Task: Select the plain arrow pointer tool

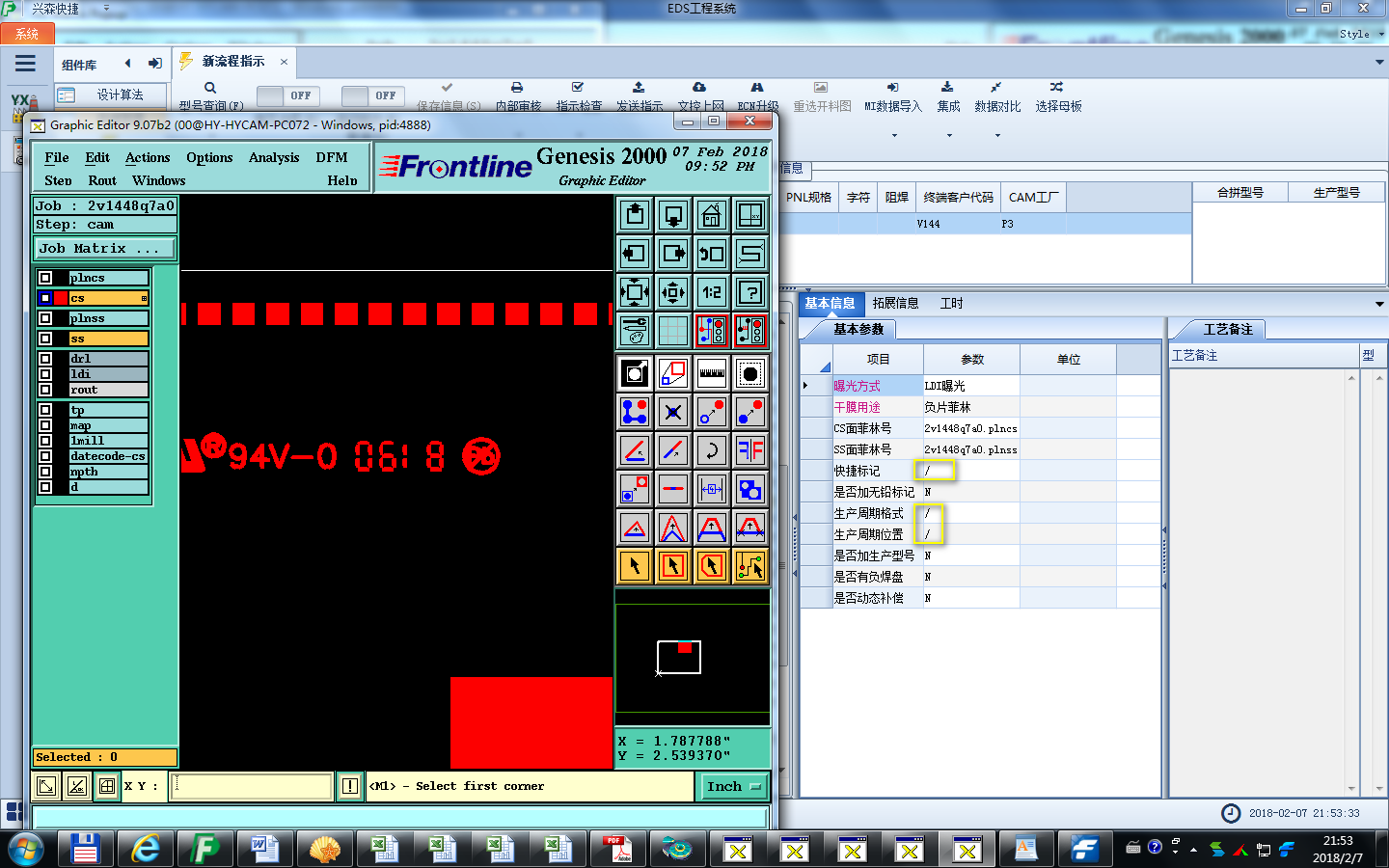Action: click(x=635, y=566)
